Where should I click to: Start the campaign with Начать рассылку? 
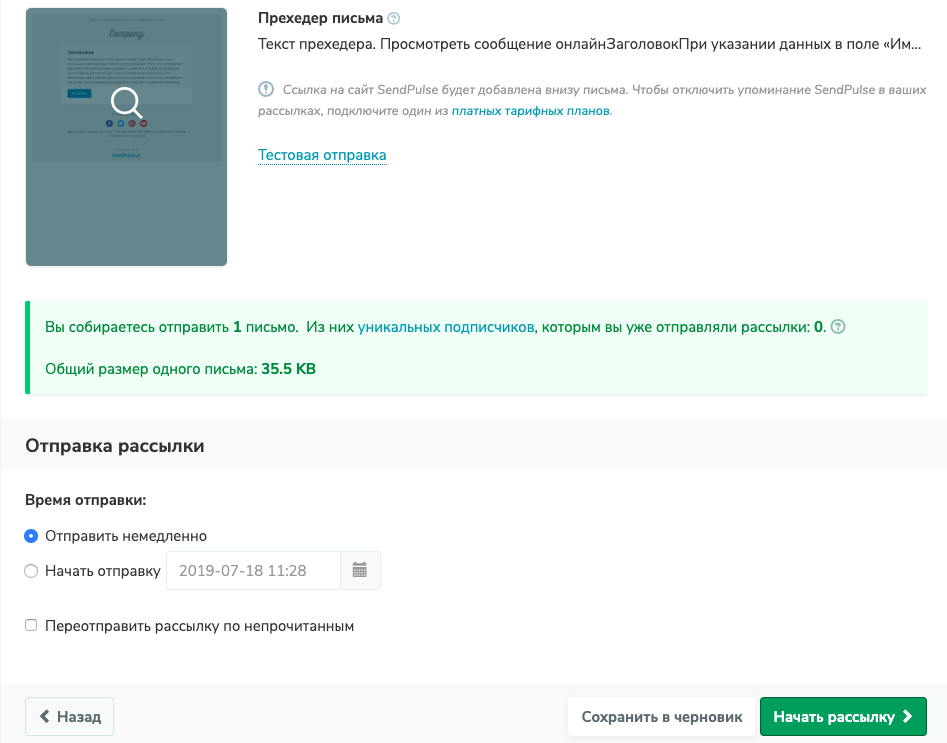tap(843, 717)
